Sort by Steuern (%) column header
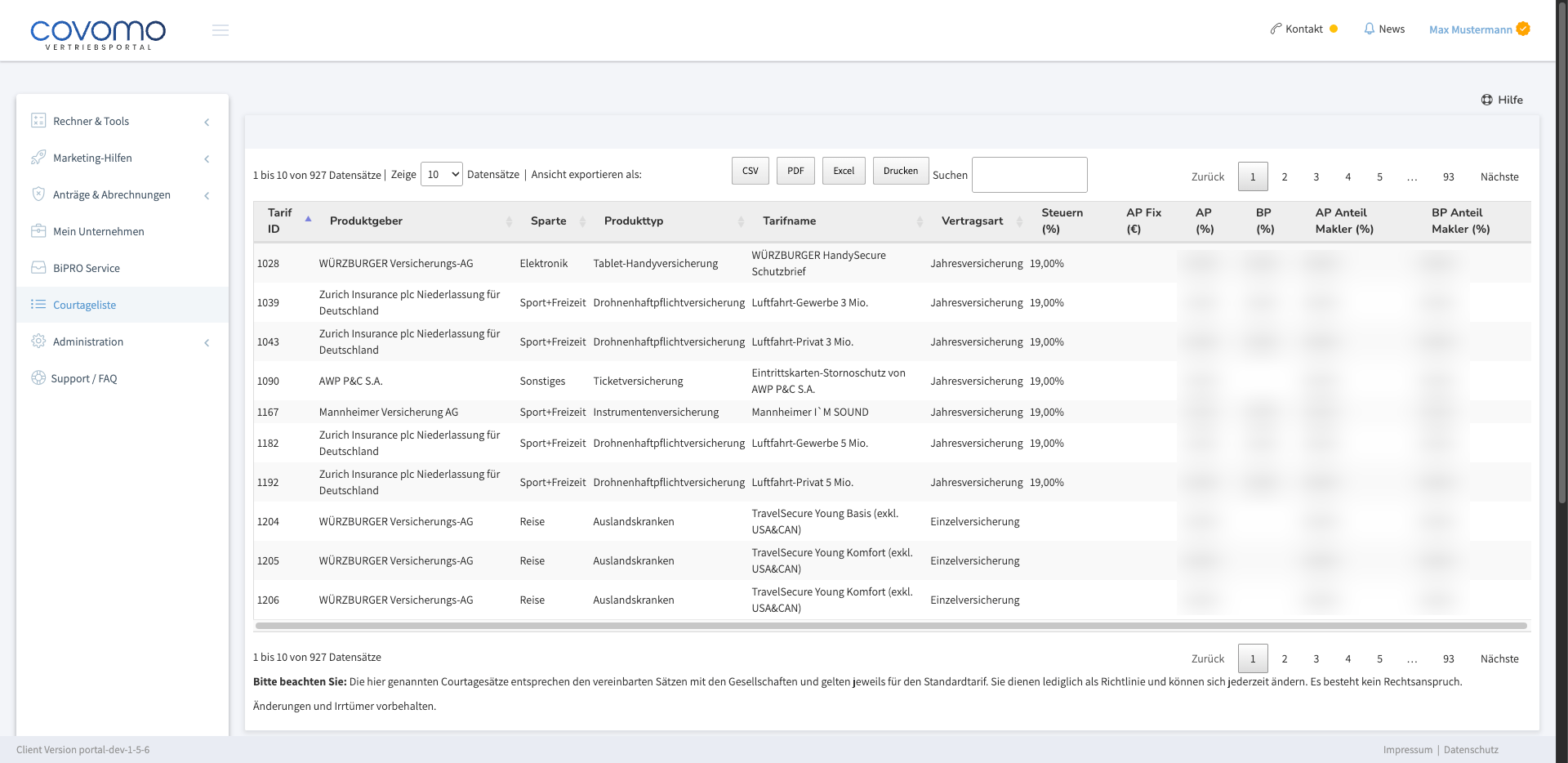Screen dimensions: 1568x763 click(1062, 221)
